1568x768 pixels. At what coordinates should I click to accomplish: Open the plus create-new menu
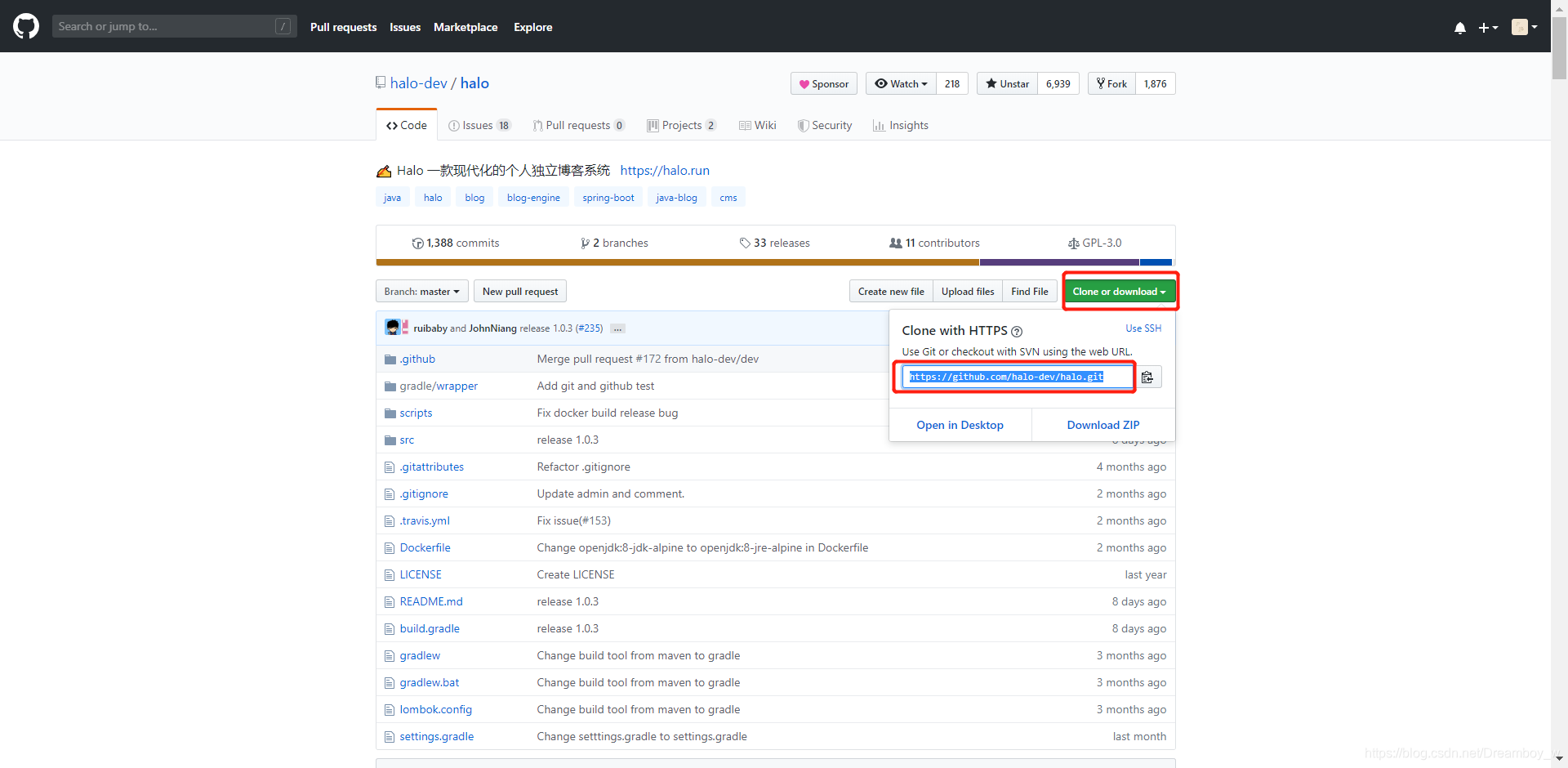coord(1488,28)
